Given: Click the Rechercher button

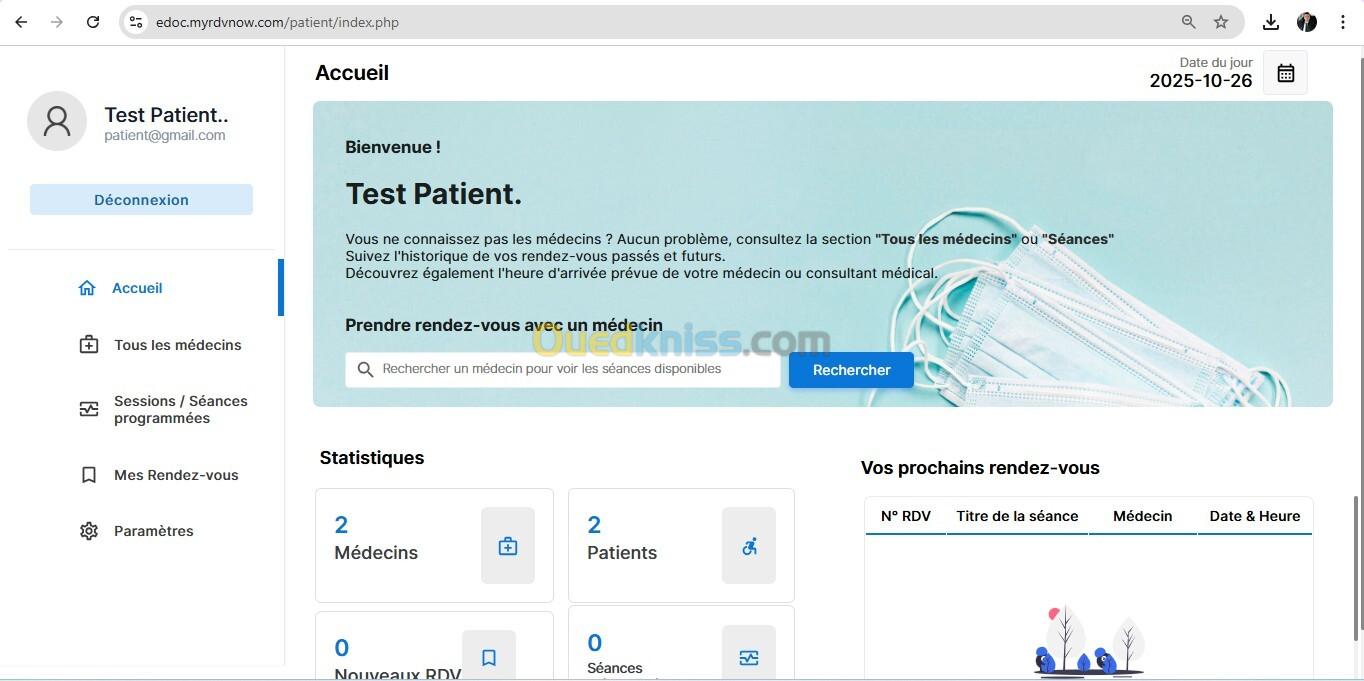Looking at the screenshot, I should coord(851,370).
